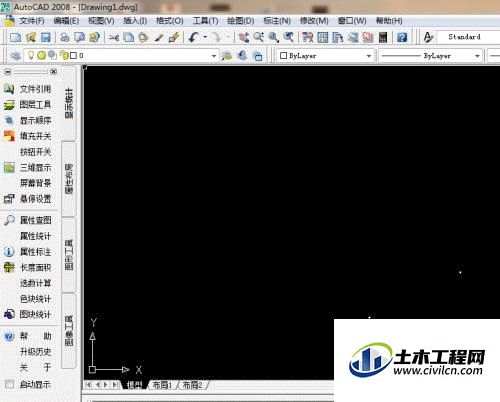The width and height of the screenshot is (500, 402).
Task: Open the 修改(M) menu
Action: click(x=314, y=21)
